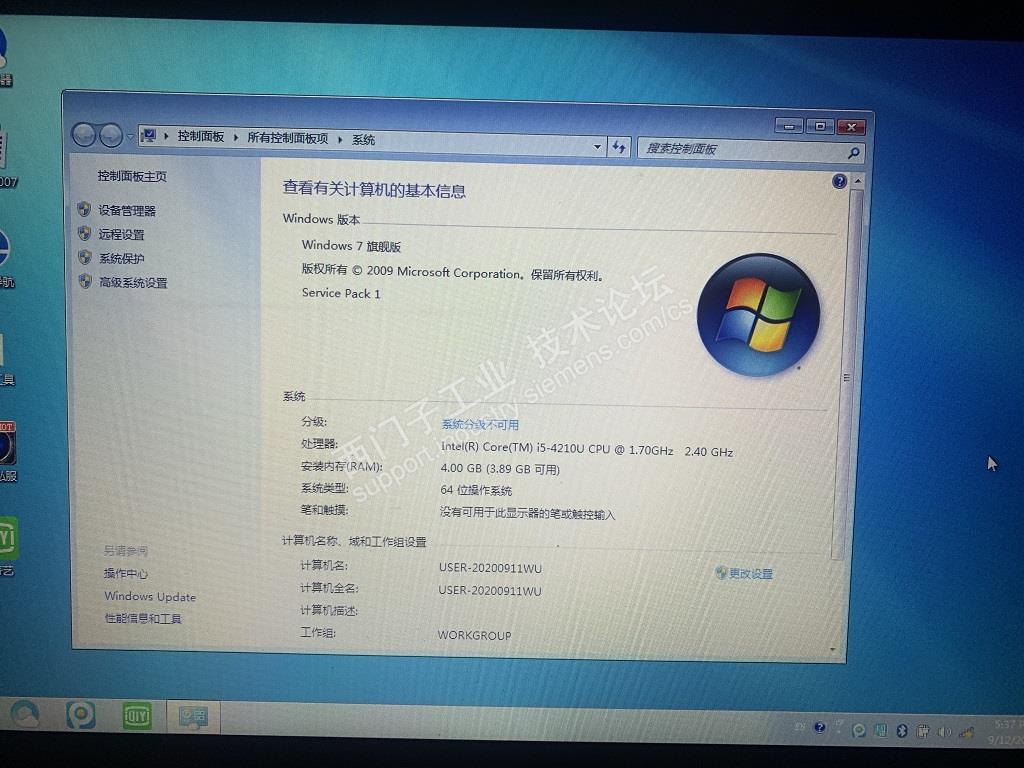
Task: Click Windows 7 旗舰版 edition text
Action: 351,246
